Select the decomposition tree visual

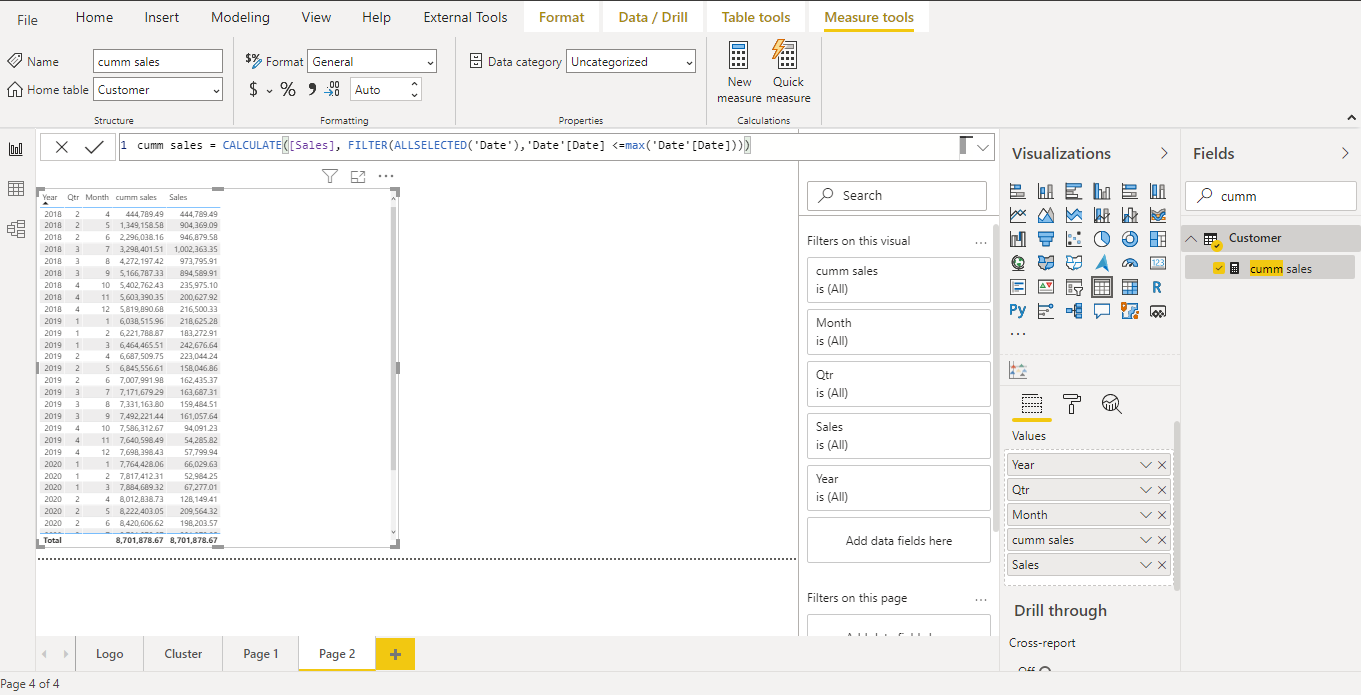pyautogui.click(x=1073, y=311)
